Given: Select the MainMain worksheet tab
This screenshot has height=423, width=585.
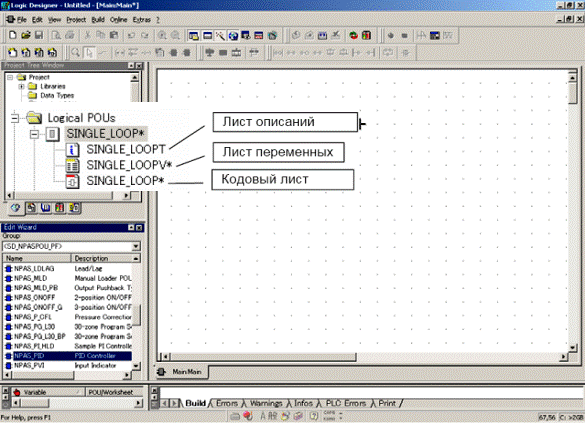Looking at the screenshot, I should tap(182, 372).
